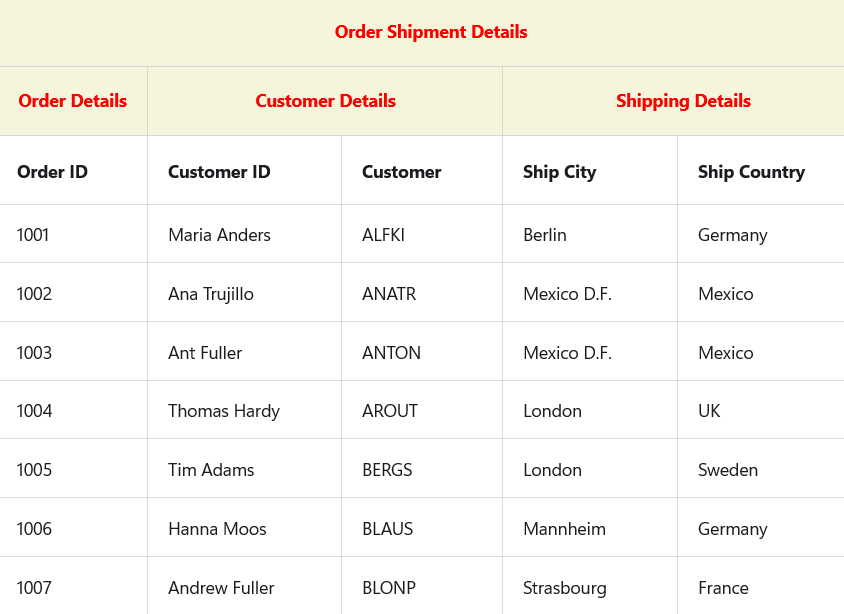Click the Customer Details stacked header

(x=325, y=101)
